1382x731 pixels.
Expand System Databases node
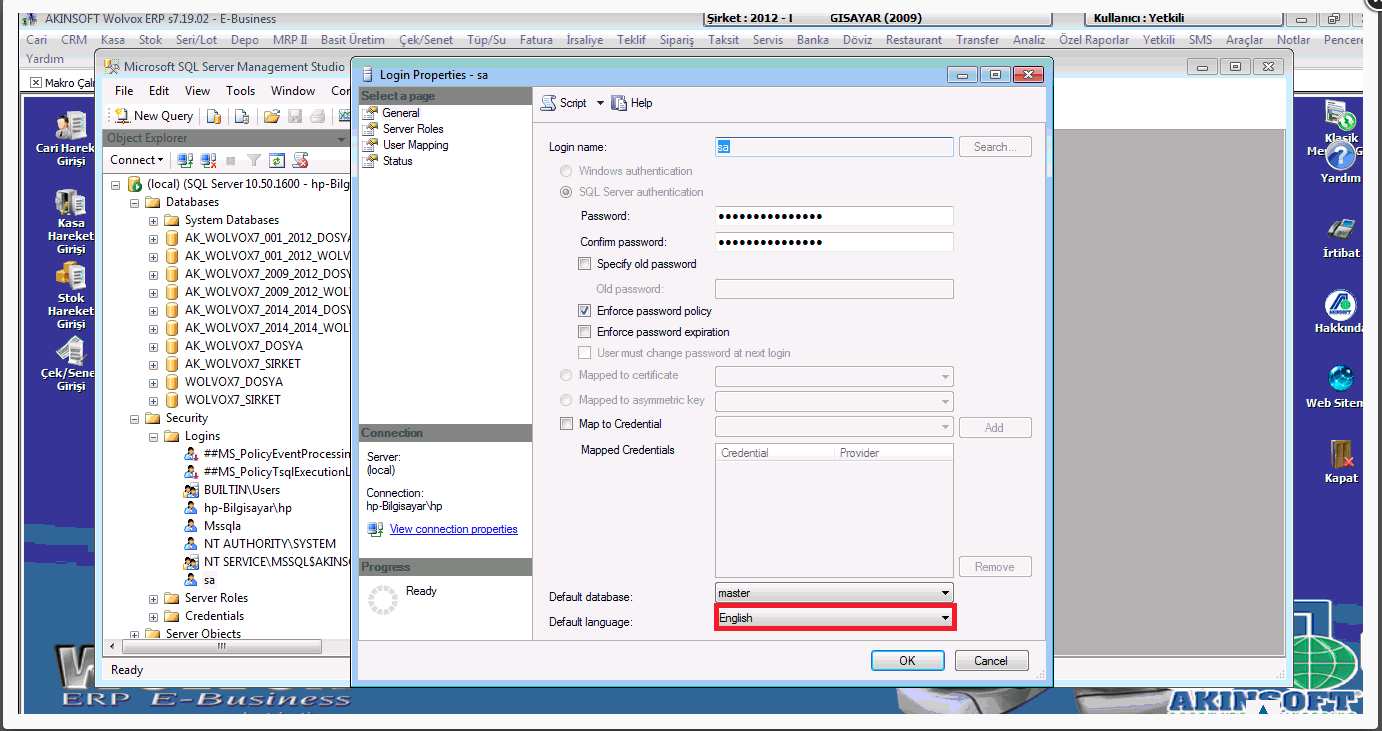click(x=153, y=220)
